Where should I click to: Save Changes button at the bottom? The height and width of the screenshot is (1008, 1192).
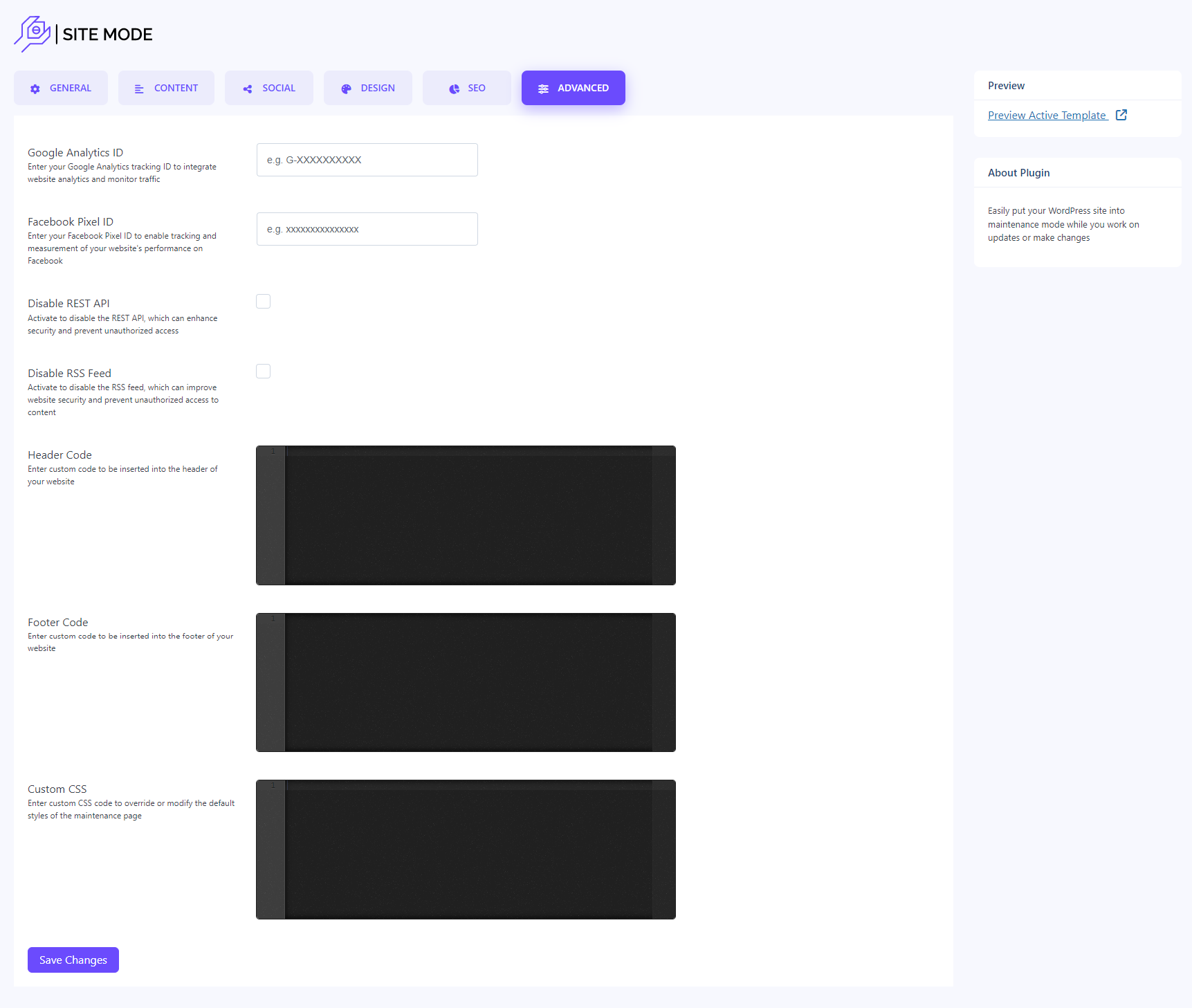click(73, 960)
